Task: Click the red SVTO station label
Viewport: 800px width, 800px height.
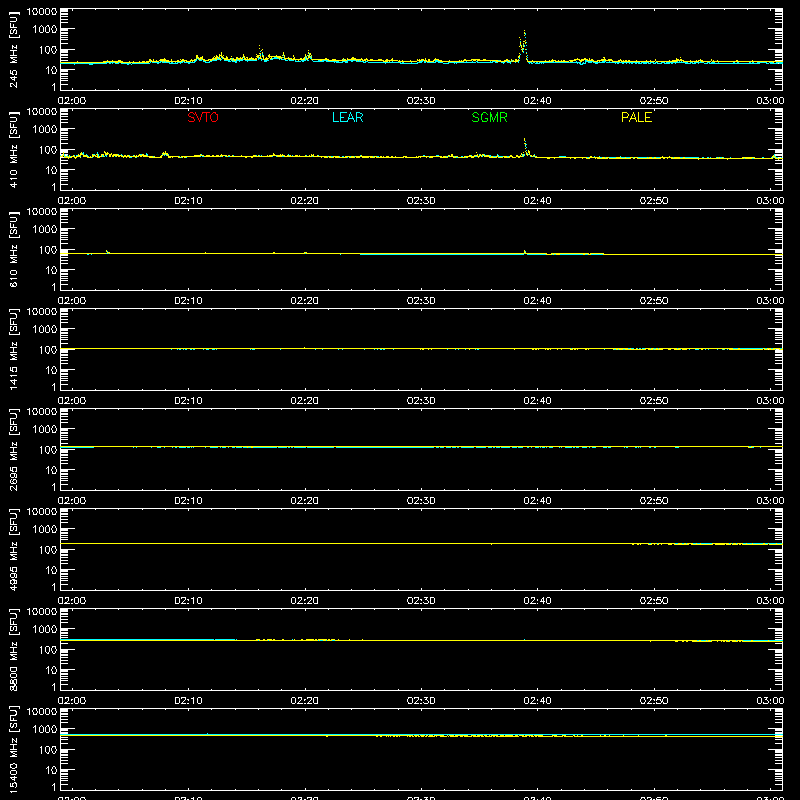Action: click(x=203, y=117)
